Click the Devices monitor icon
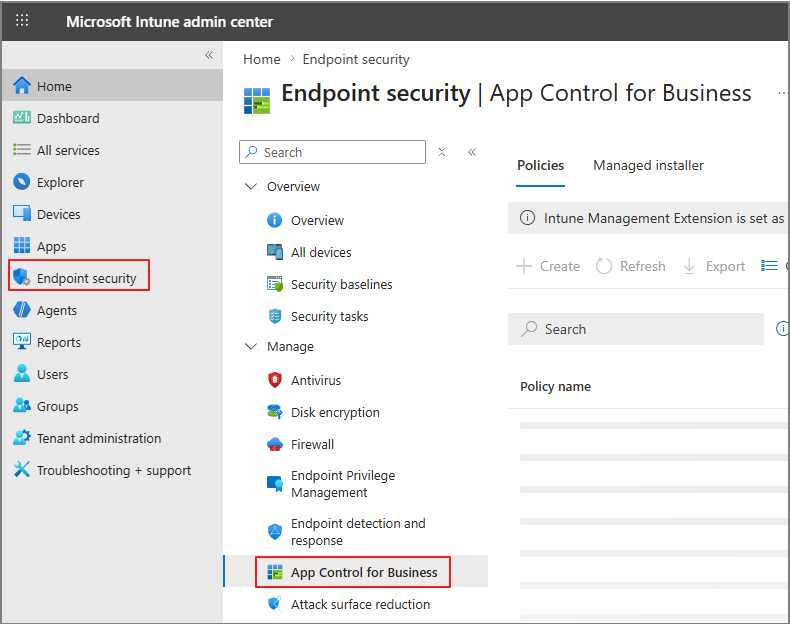The image size is (790, 624). [x=22, y=214]
